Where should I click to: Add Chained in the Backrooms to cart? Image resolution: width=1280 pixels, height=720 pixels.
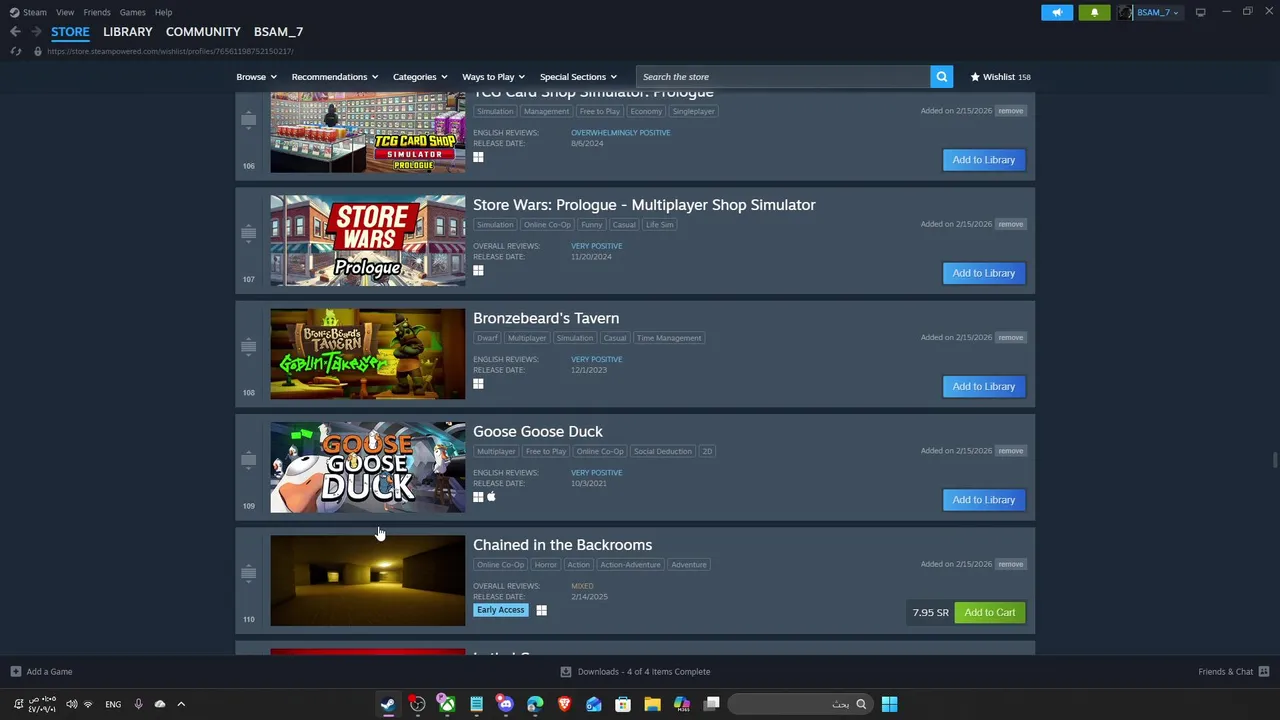coord(989,613)
